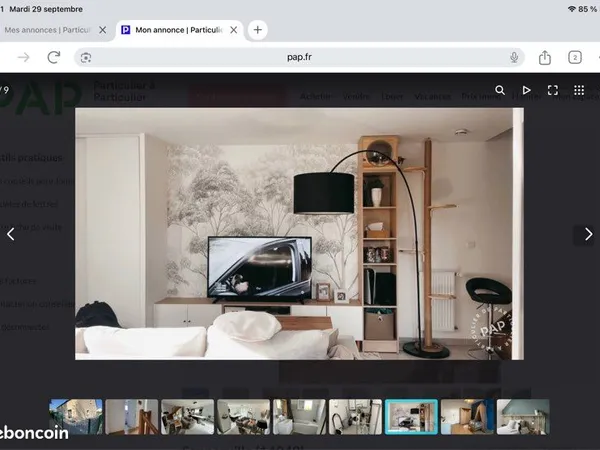
Task: Select the third thumbnail showing kitchen area
Action: [188, 417]
